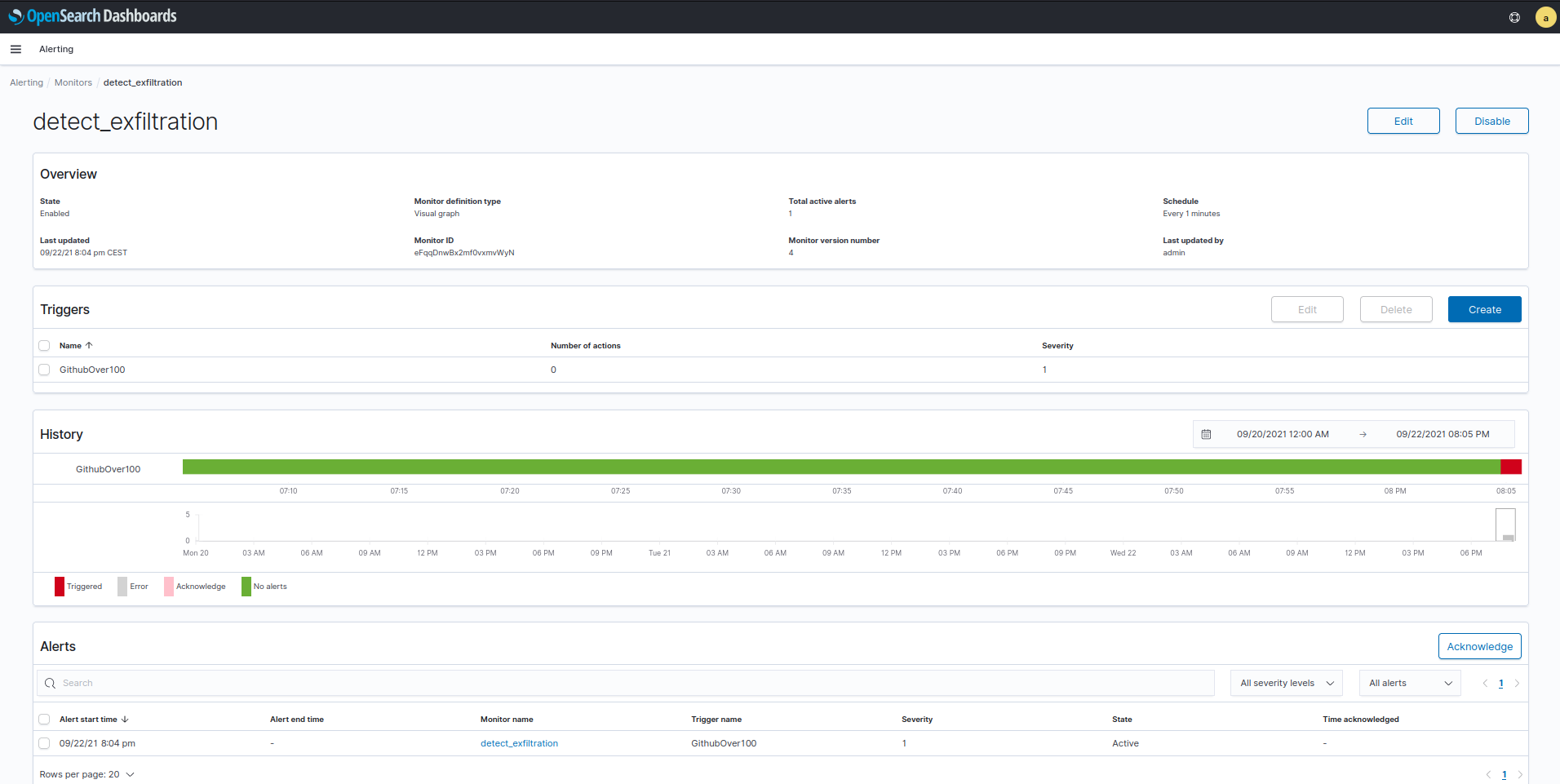This screenshot has height=784, width=1560.
Task: Click the red triggered segment in history bar
Action: (x=1511, y=467)
